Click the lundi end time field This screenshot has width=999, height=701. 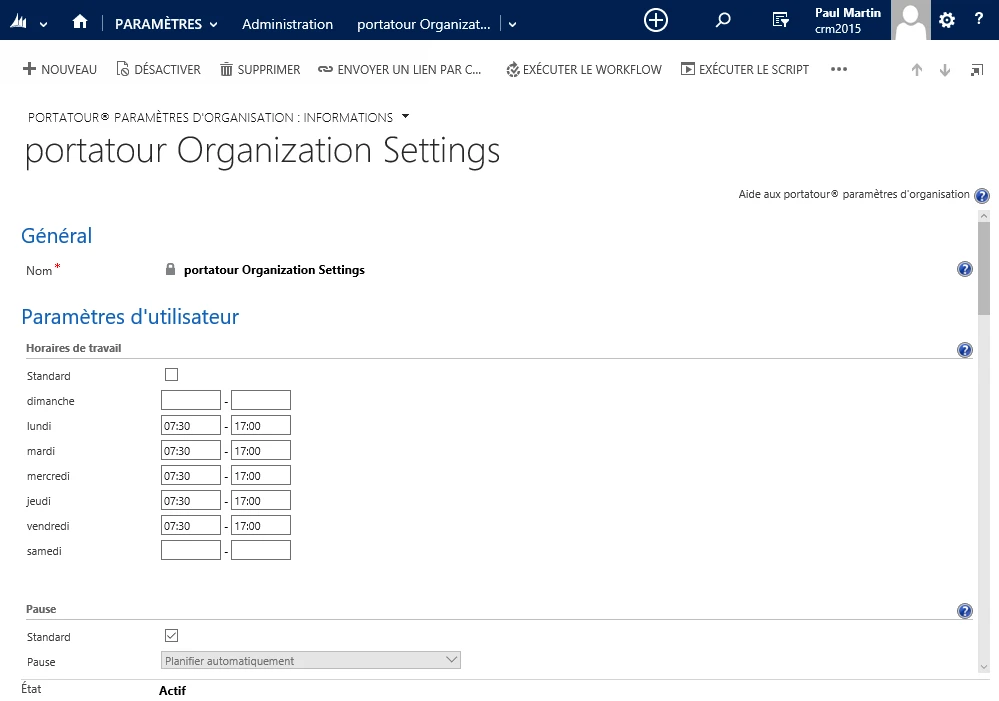[x=261, y=425]
